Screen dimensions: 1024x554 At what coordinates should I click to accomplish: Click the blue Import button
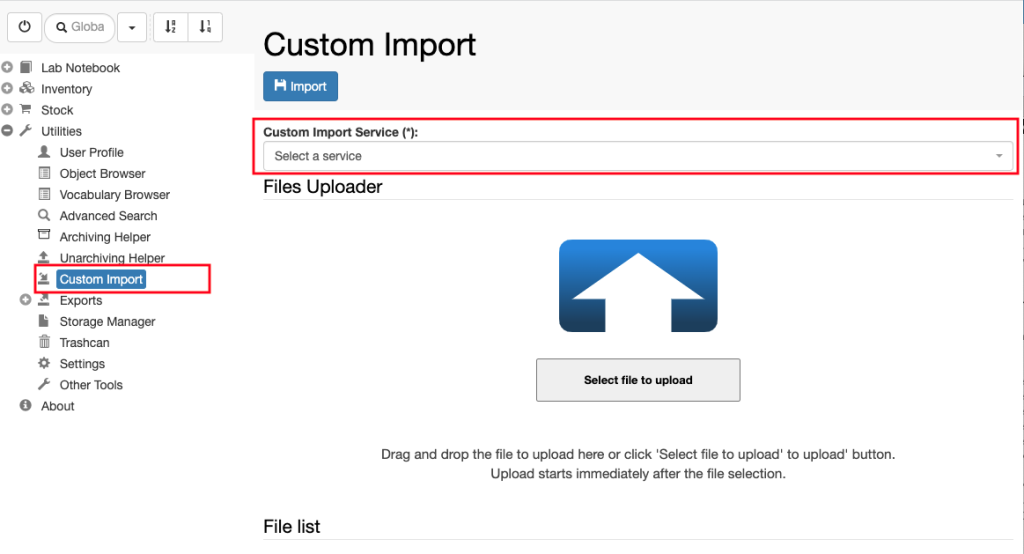pyautogui.click(x=300, y=86)
